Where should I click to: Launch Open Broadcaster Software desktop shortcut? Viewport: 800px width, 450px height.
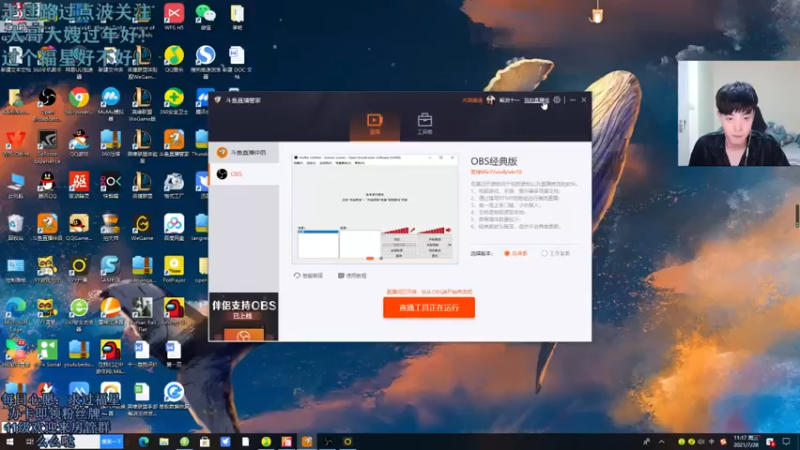click(x=47, y=104)
